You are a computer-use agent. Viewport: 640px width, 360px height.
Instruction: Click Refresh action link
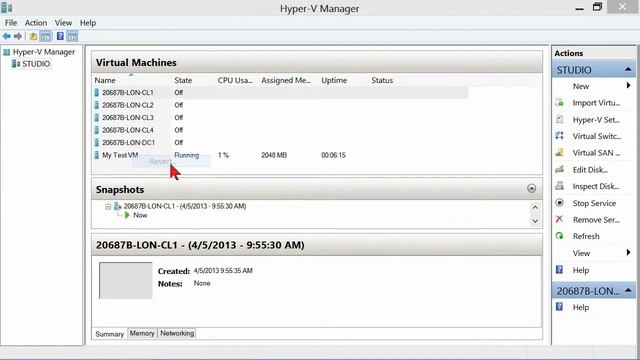coord(586,236)
